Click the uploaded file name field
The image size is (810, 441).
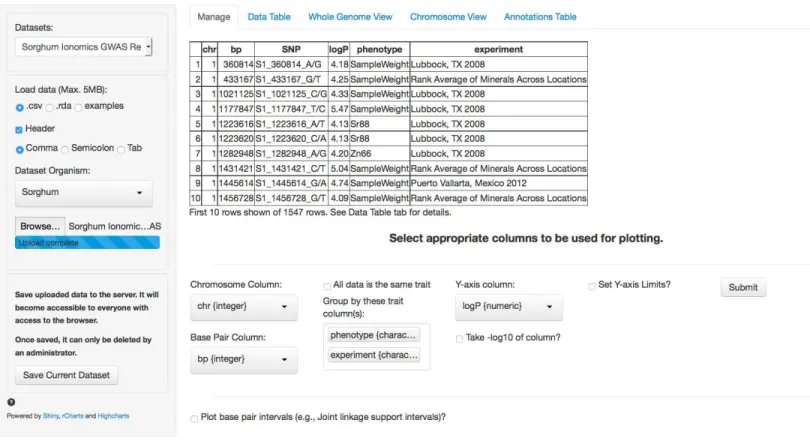point(114,226)
